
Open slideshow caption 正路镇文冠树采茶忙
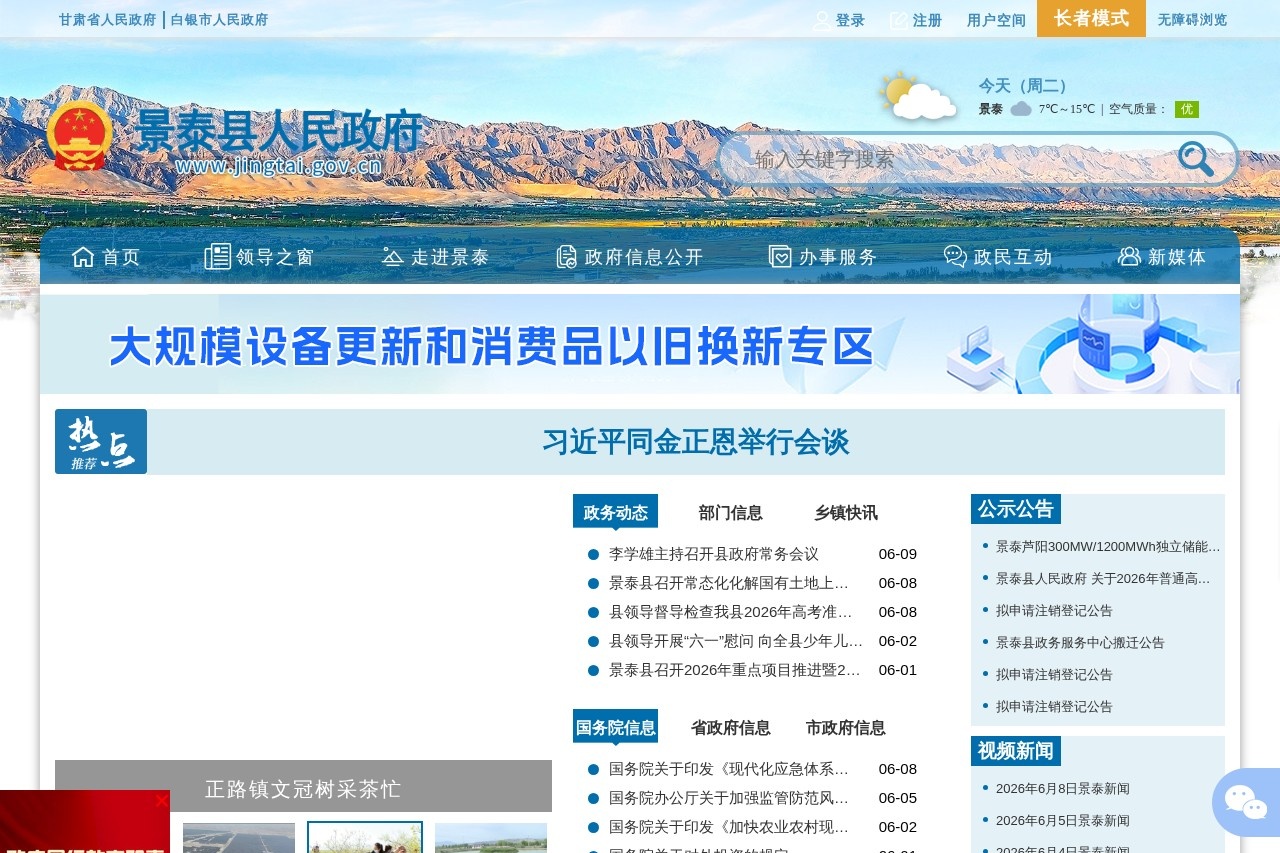click(x=303, y=788)
